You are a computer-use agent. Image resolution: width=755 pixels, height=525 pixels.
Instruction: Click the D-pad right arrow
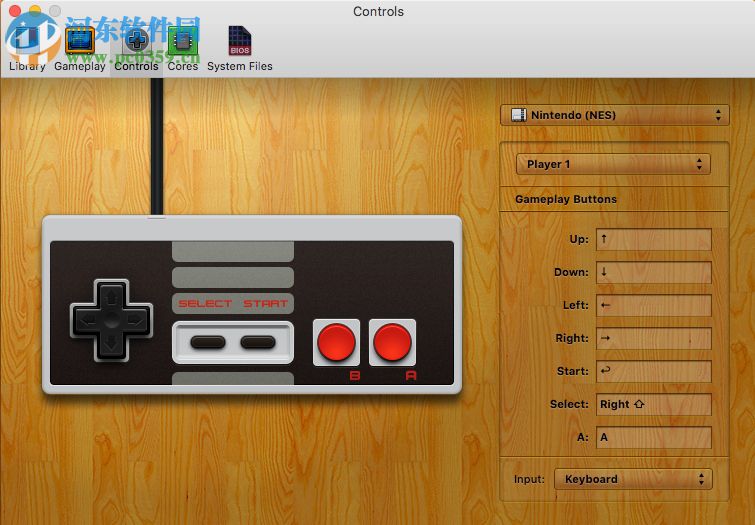click(136, 320)
